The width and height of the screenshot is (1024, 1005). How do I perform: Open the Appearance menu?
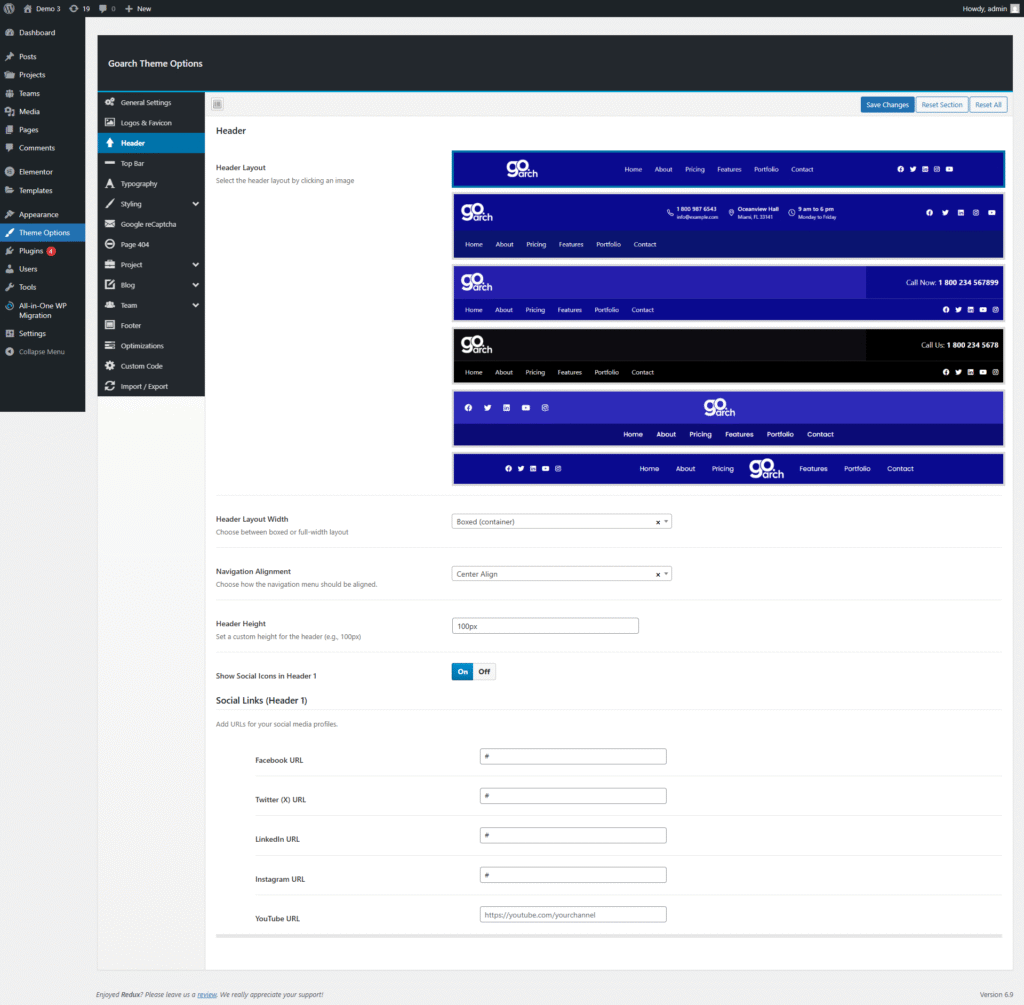(42, 214)
